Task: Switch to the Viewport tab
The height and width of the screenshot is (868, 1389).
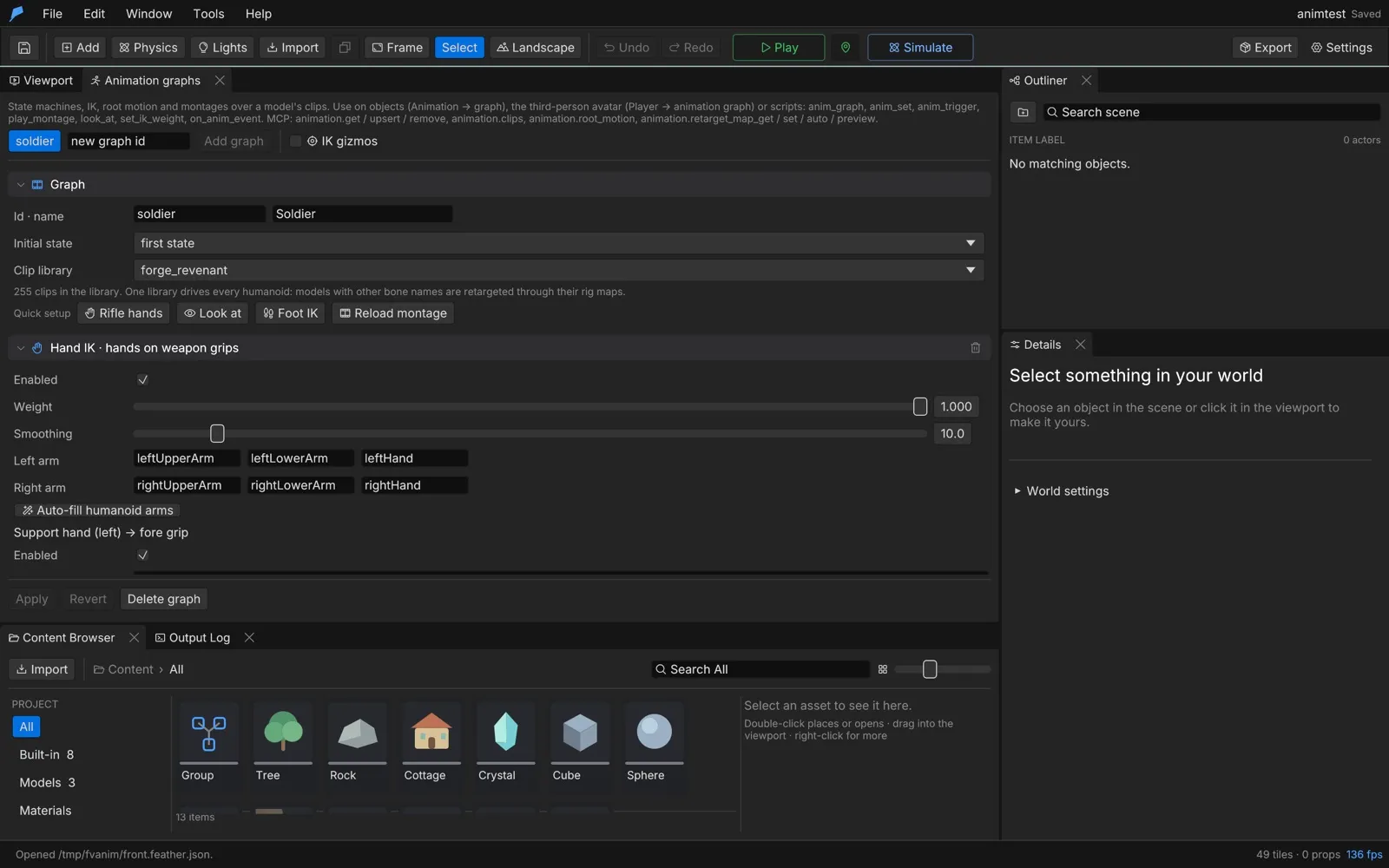Action: pos(41,81)
